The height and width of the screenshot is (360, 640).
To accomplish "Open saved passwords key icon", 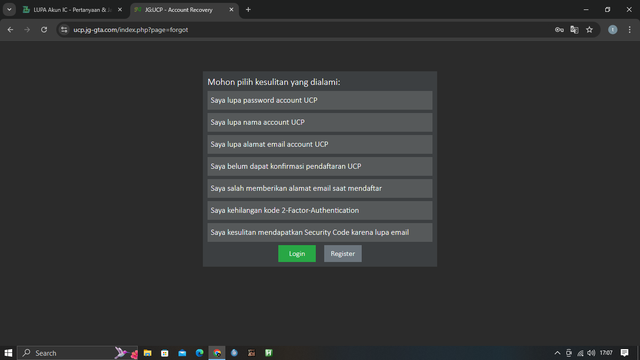I will [x=559, y=30].
